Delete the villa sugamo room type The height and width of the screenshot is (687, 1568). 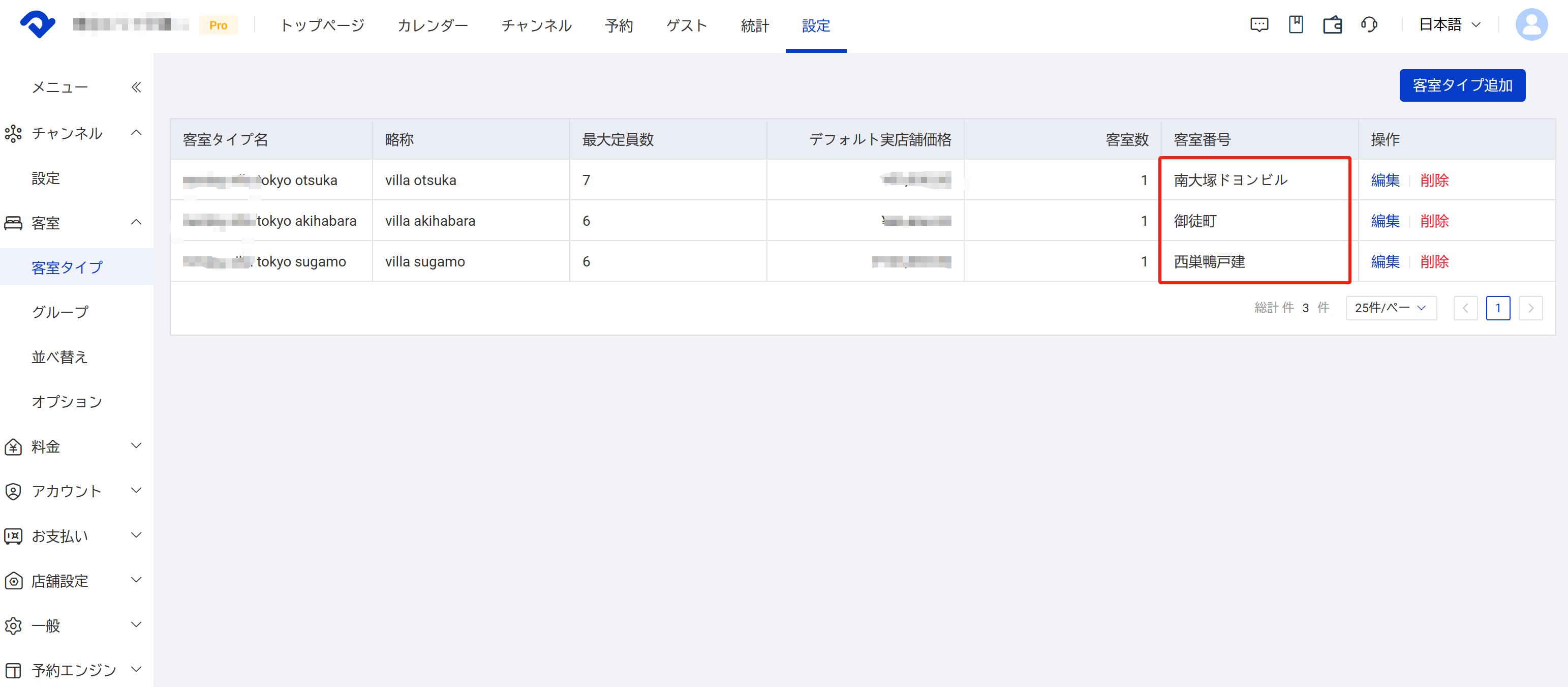(1434, 262)
